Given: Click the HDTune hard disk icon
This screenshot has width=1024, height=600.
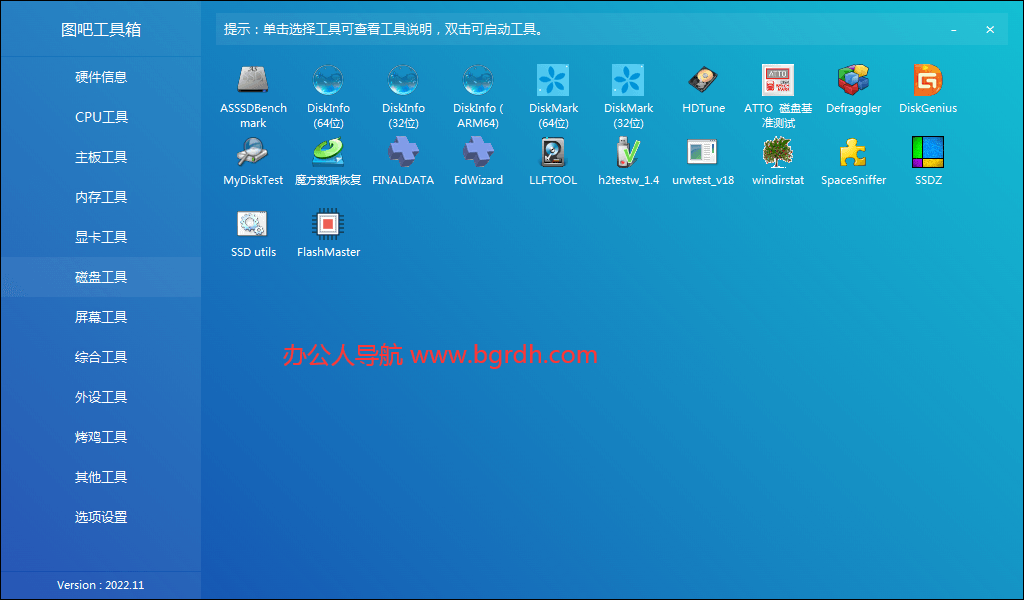Looking at the screenshot, I should pyautogui.click(x=703, y=80).
